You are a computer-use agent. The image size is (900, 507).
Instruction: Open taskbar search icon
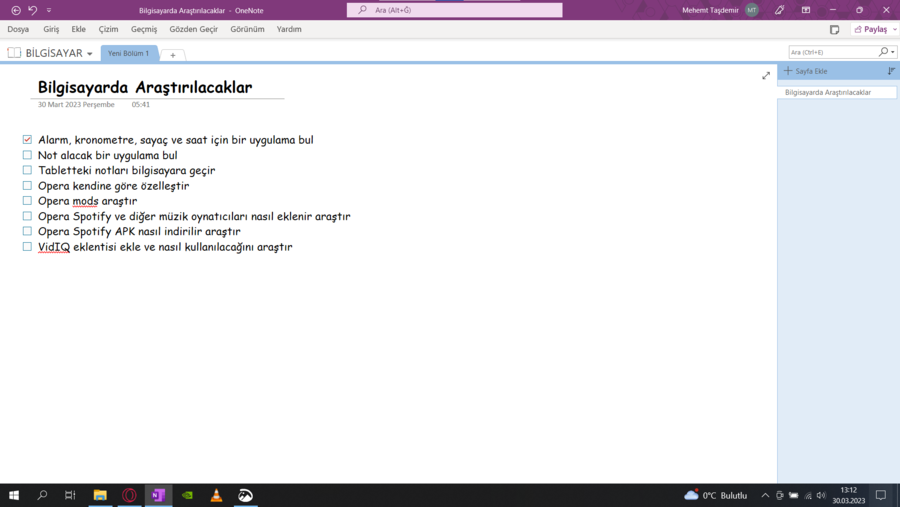click(42, 495)
